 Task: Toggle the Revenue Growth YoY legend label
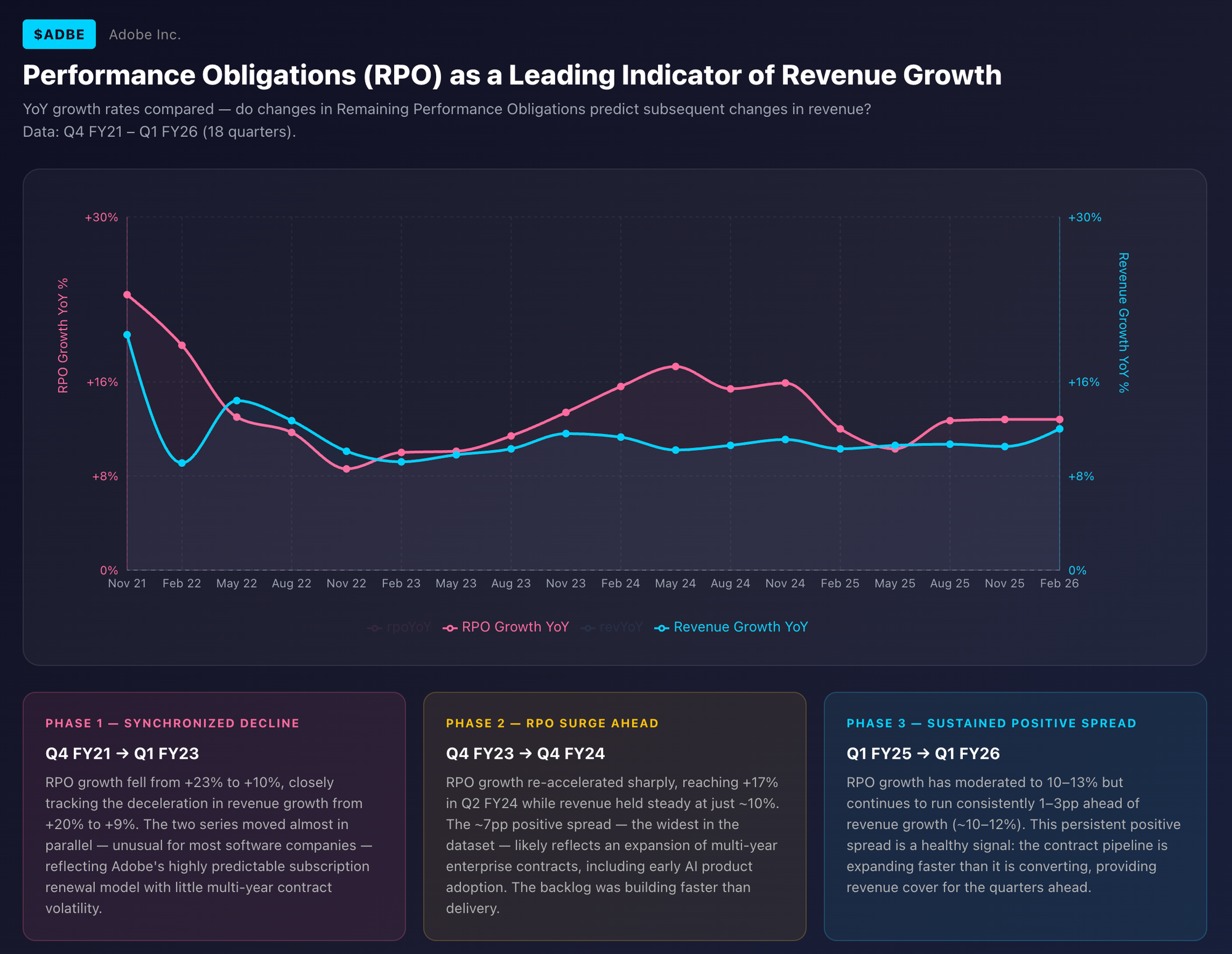pos(740,627)
